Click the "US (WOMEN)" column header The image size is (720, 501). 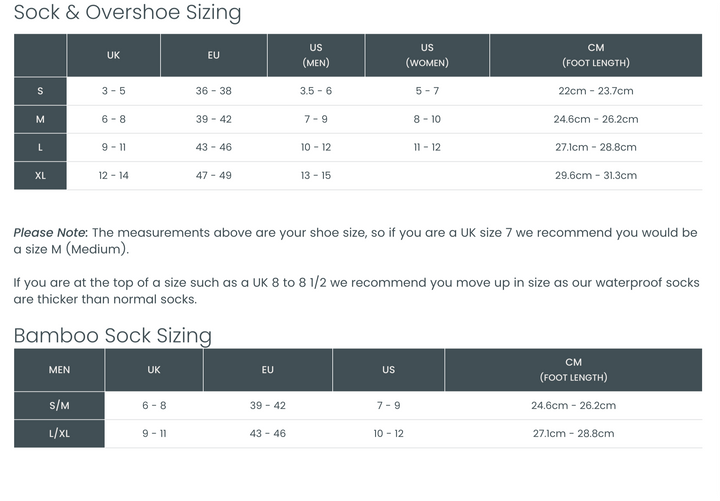tap(427, 55)
